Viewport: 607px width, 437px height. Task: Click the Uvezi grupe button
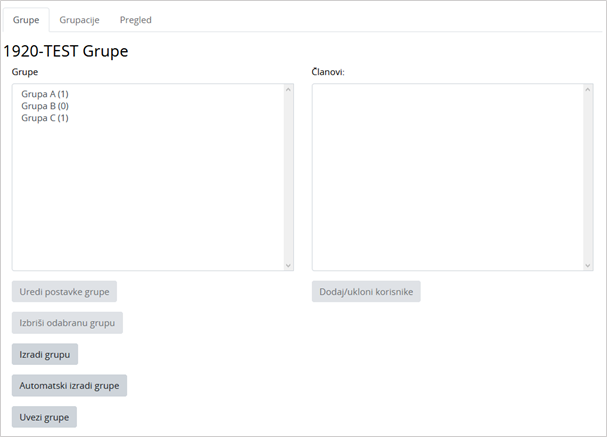tap(44, 417)
